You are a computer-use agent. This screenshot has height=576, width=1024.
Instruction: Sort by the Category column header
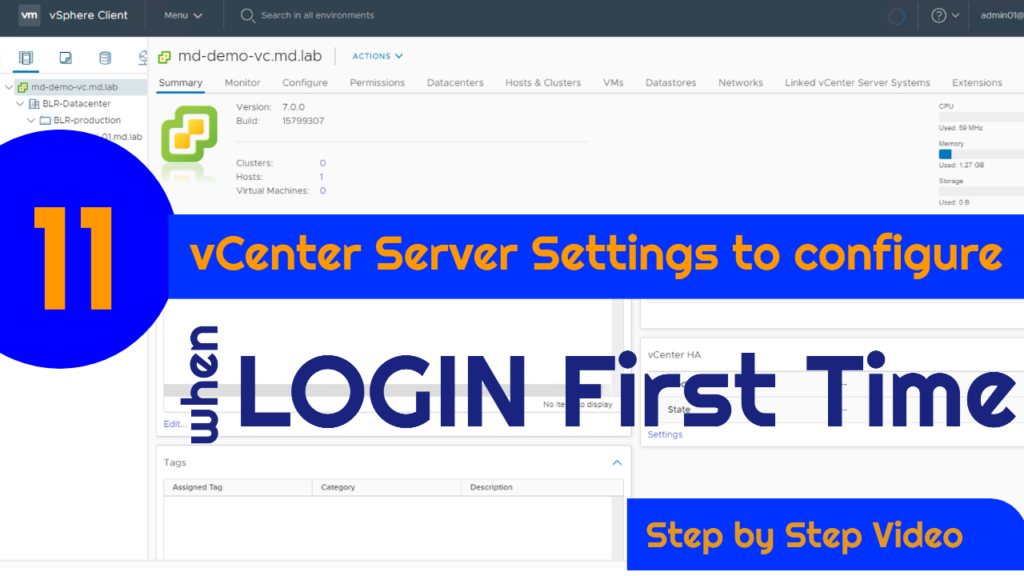pyautogui.click(x=387, y=487)
